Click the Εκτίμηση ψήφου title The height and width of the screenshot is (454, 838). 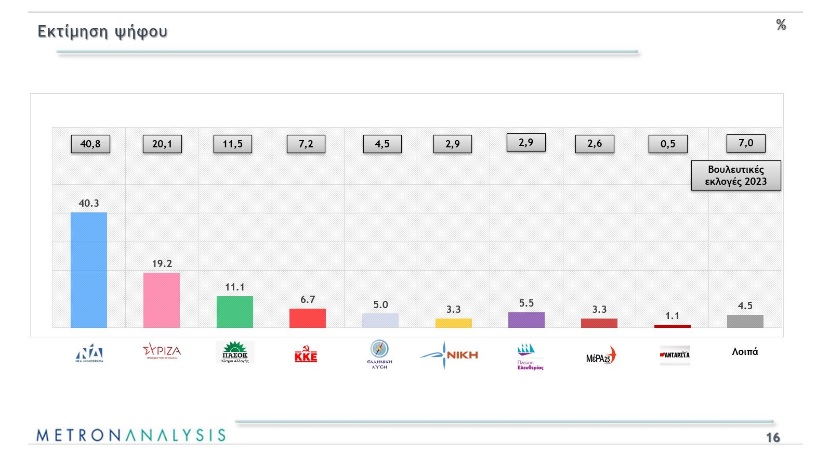pos(102,32)
